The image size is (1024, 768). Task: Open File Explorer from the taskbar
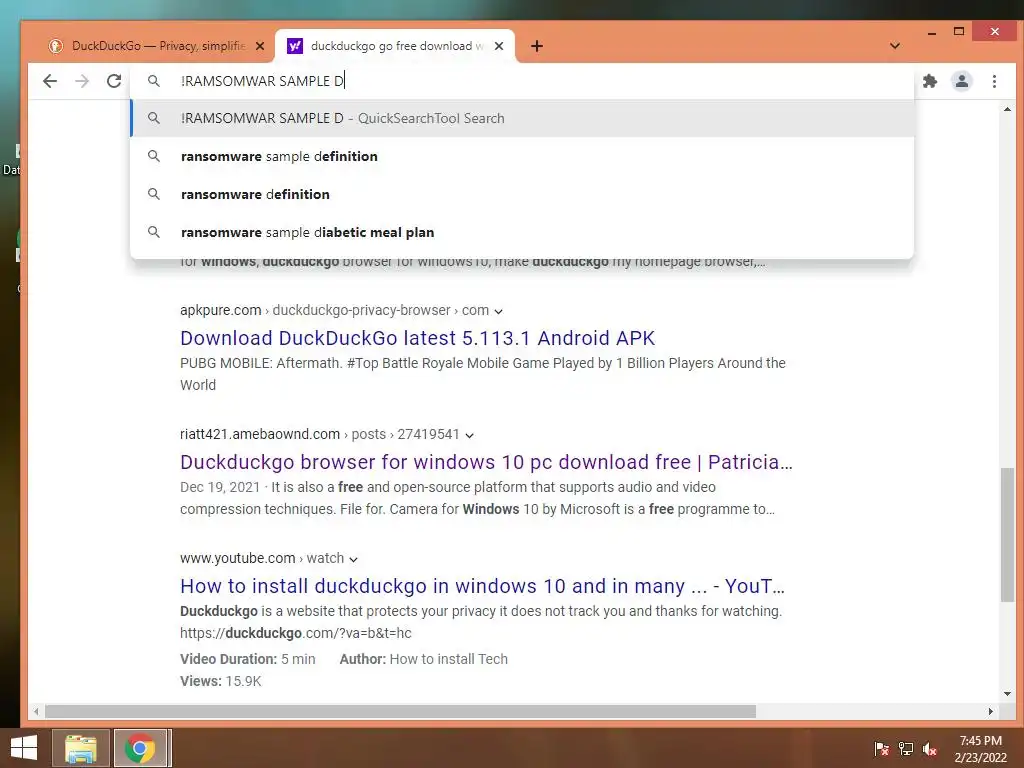[80, 748]
